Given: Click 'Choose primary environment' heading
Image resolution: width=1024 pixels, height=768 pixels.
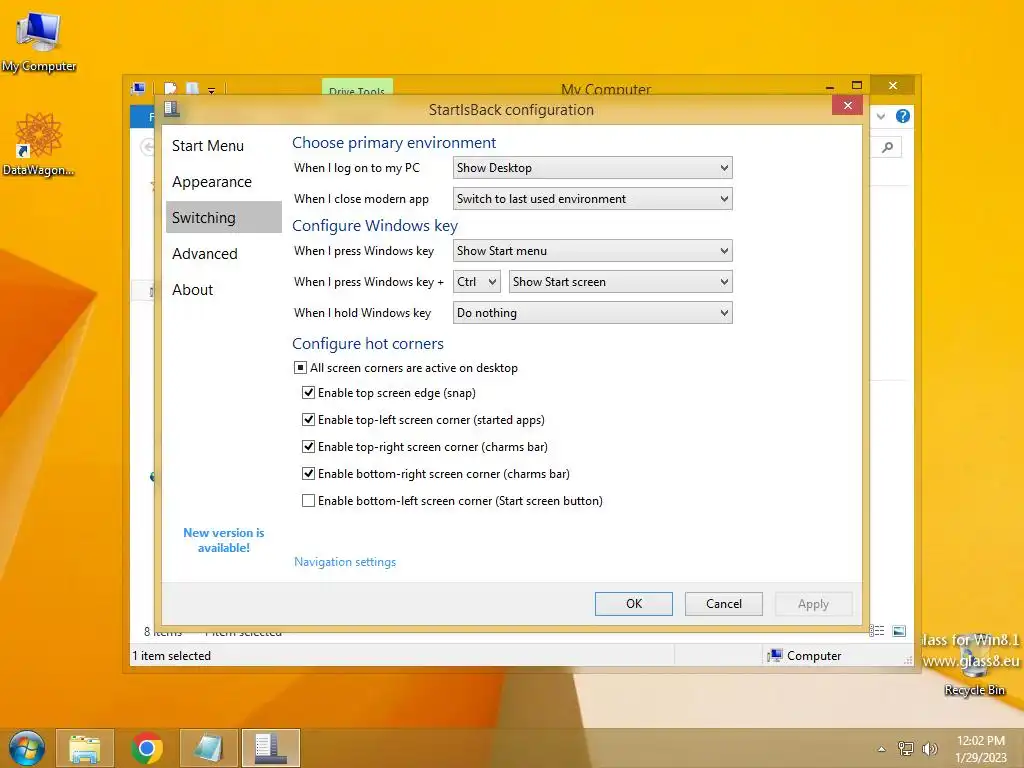Looking at the screenshot, I should click(394, 142).
